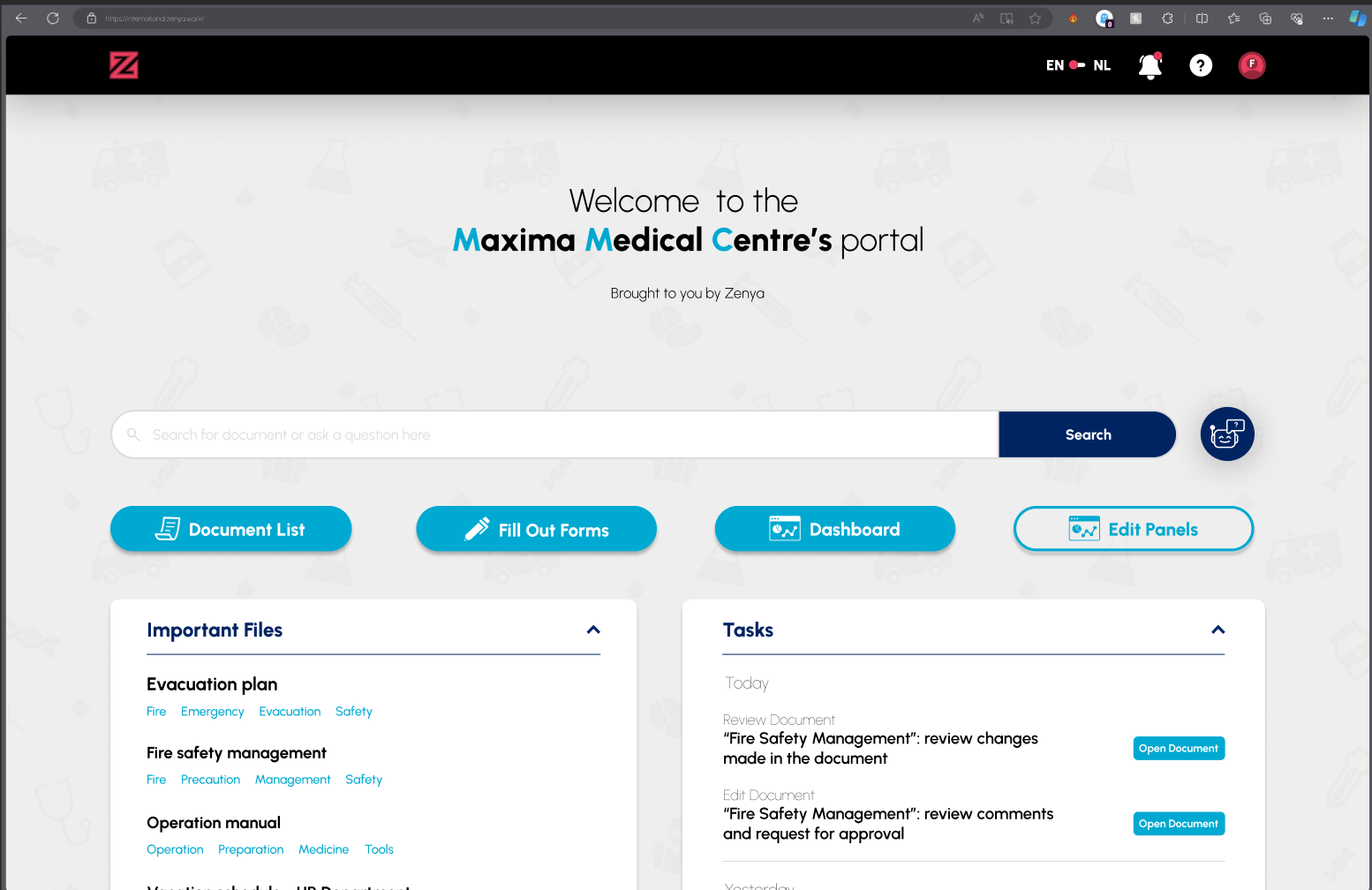Click Safety tag under Fire safety management
1372x890 pixels.
click(x=364, y=780)
